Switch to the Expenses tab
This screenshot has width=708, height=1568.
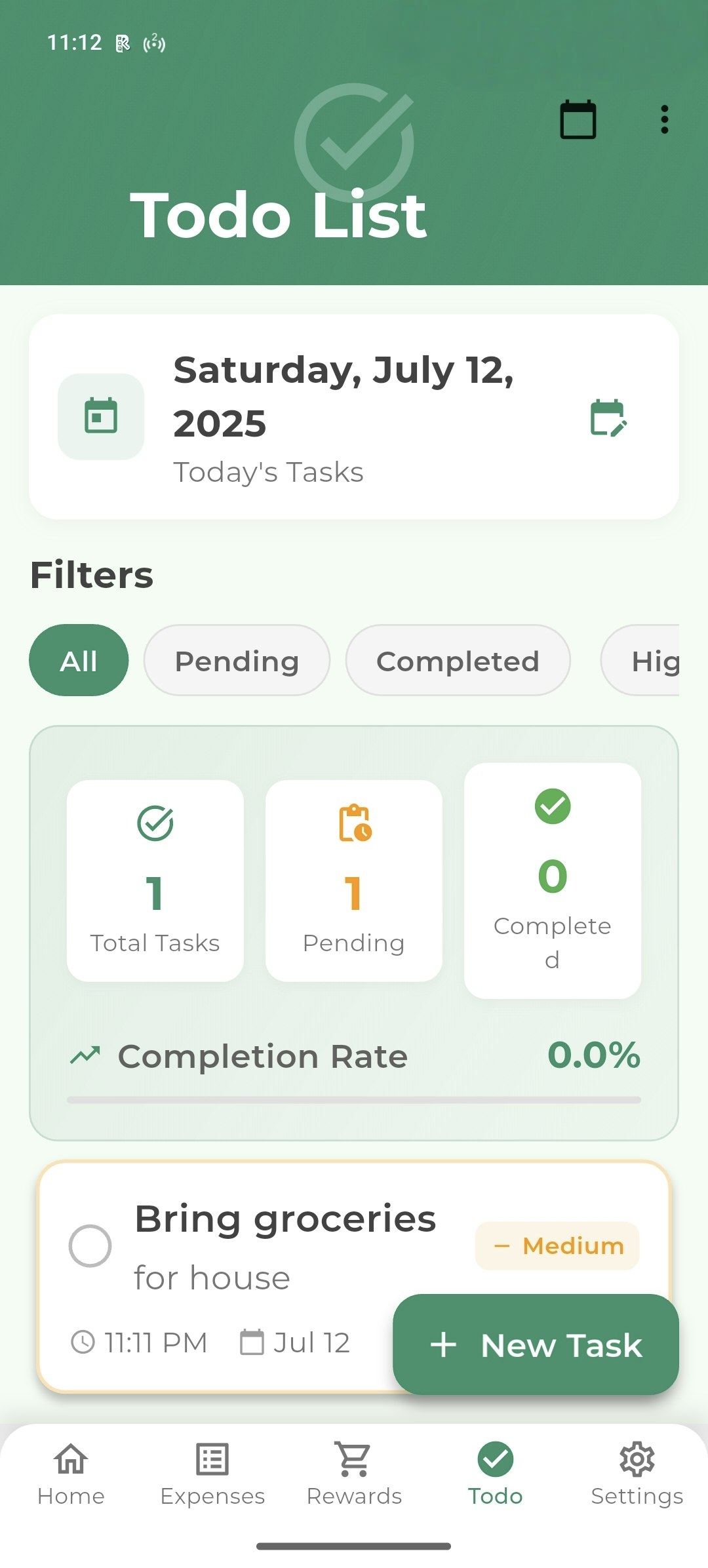(212, 1474)
